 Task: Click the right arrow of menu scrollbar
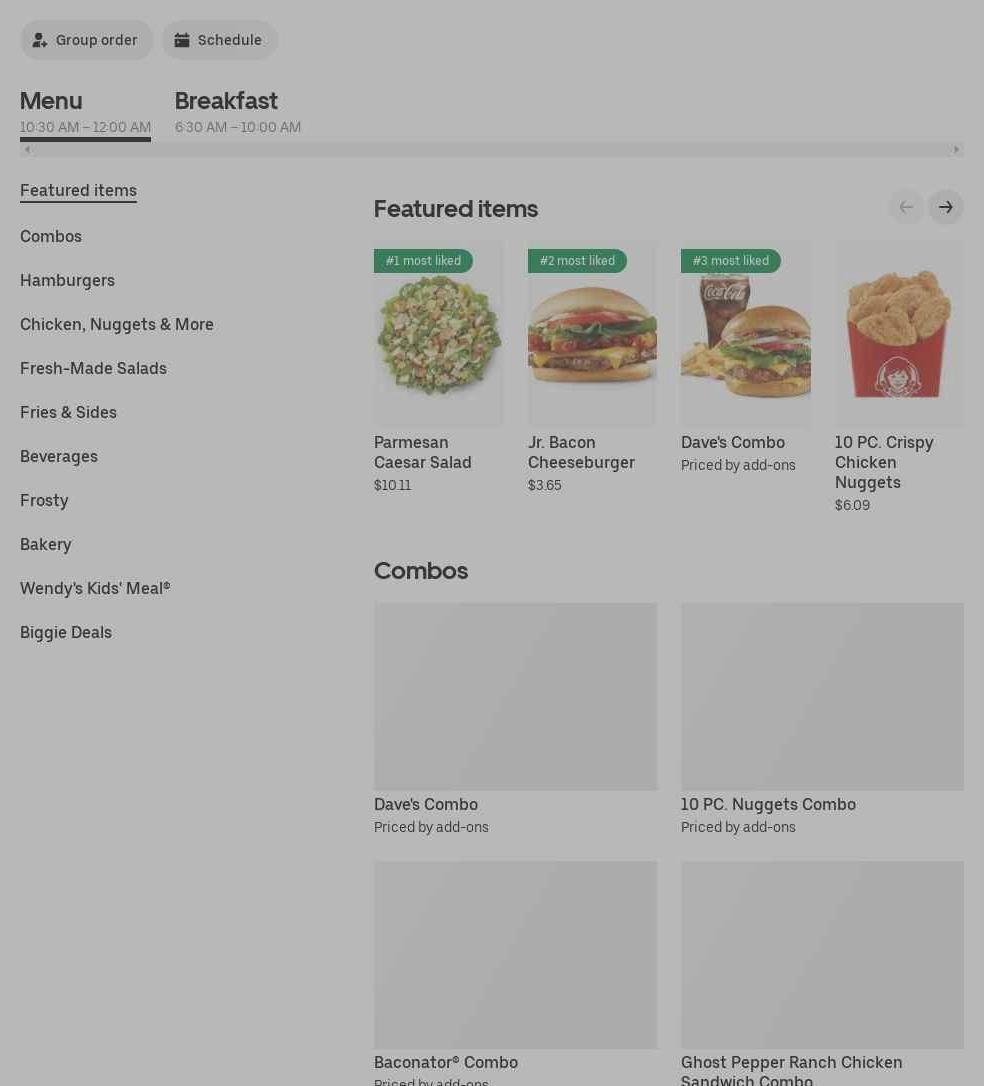[956, 150]
